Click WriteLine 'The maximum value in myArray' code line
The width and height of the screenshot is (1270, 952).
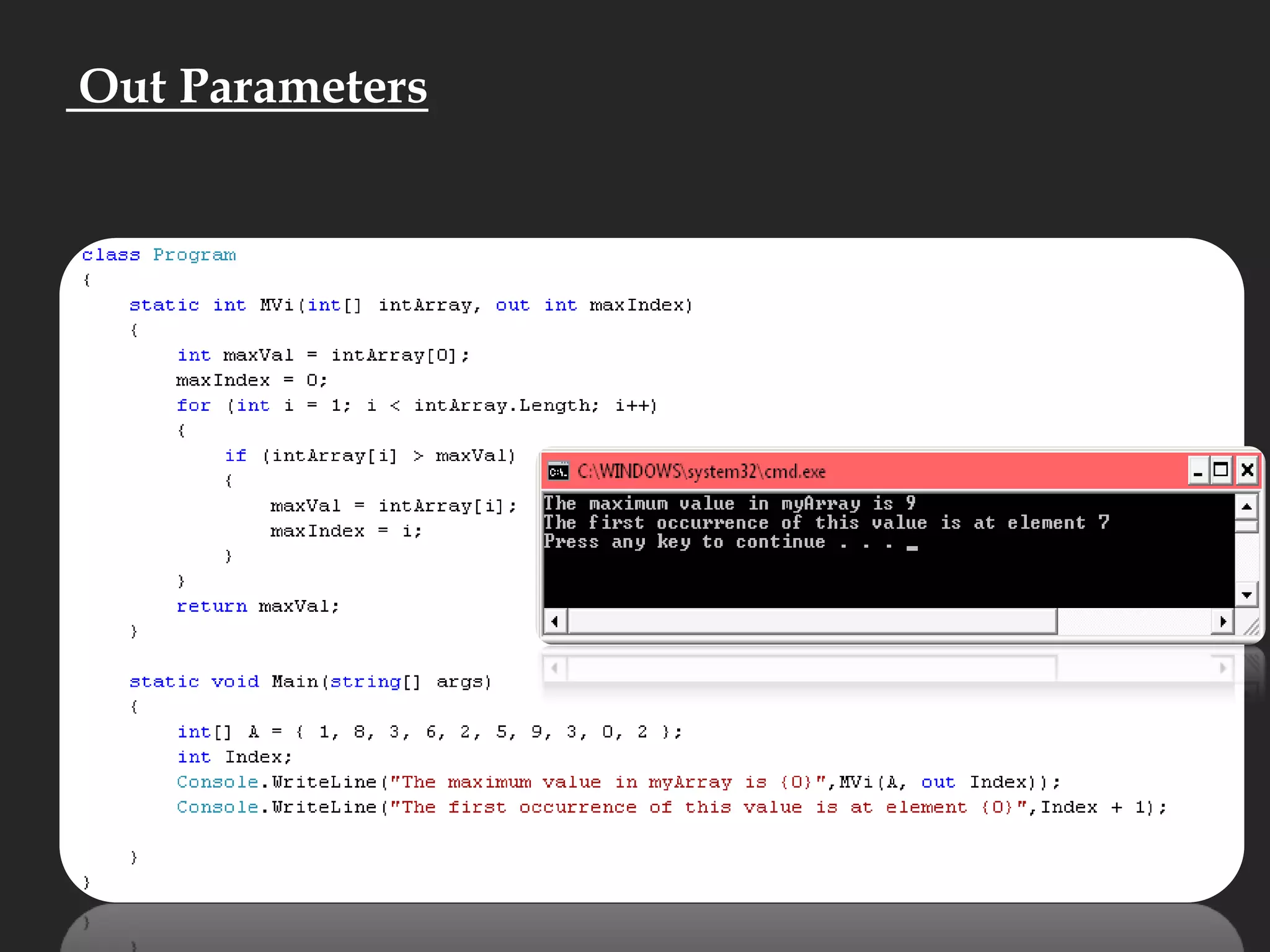tap(618, 782)
